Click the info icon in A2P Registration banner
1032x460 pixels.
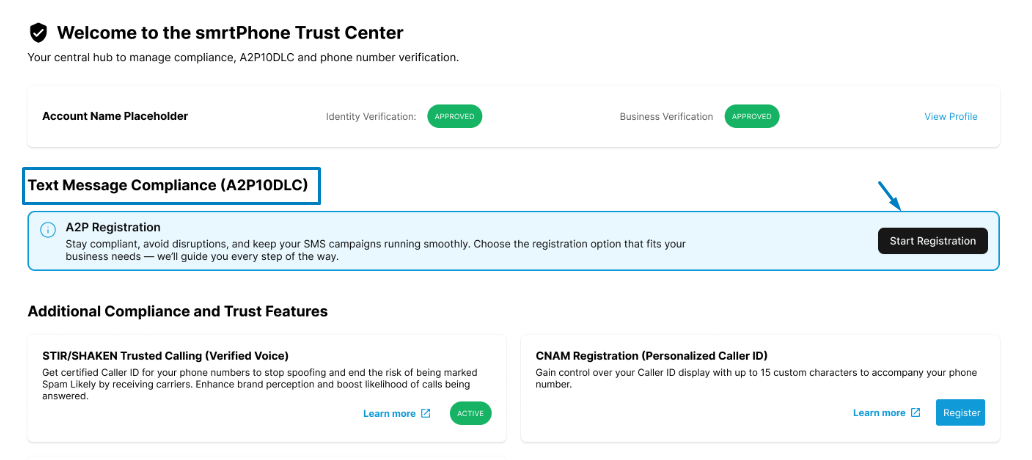tap(47, 230)
